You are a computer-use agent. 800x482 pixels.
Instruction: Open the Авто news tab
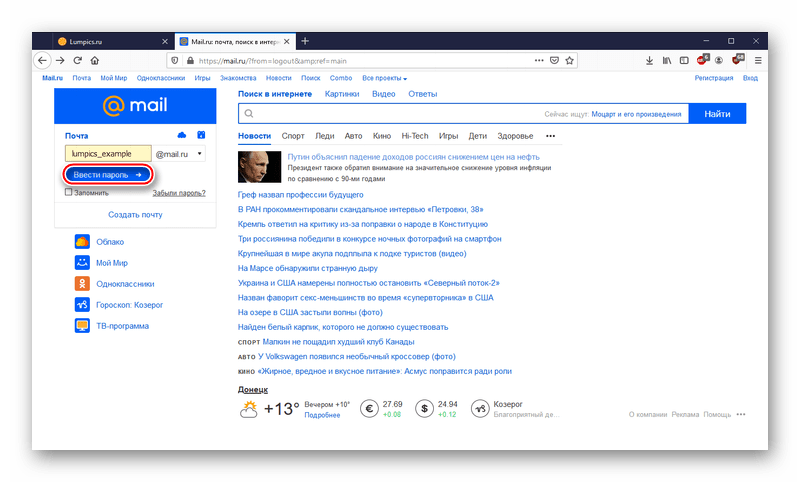click(x=353, y=136)
